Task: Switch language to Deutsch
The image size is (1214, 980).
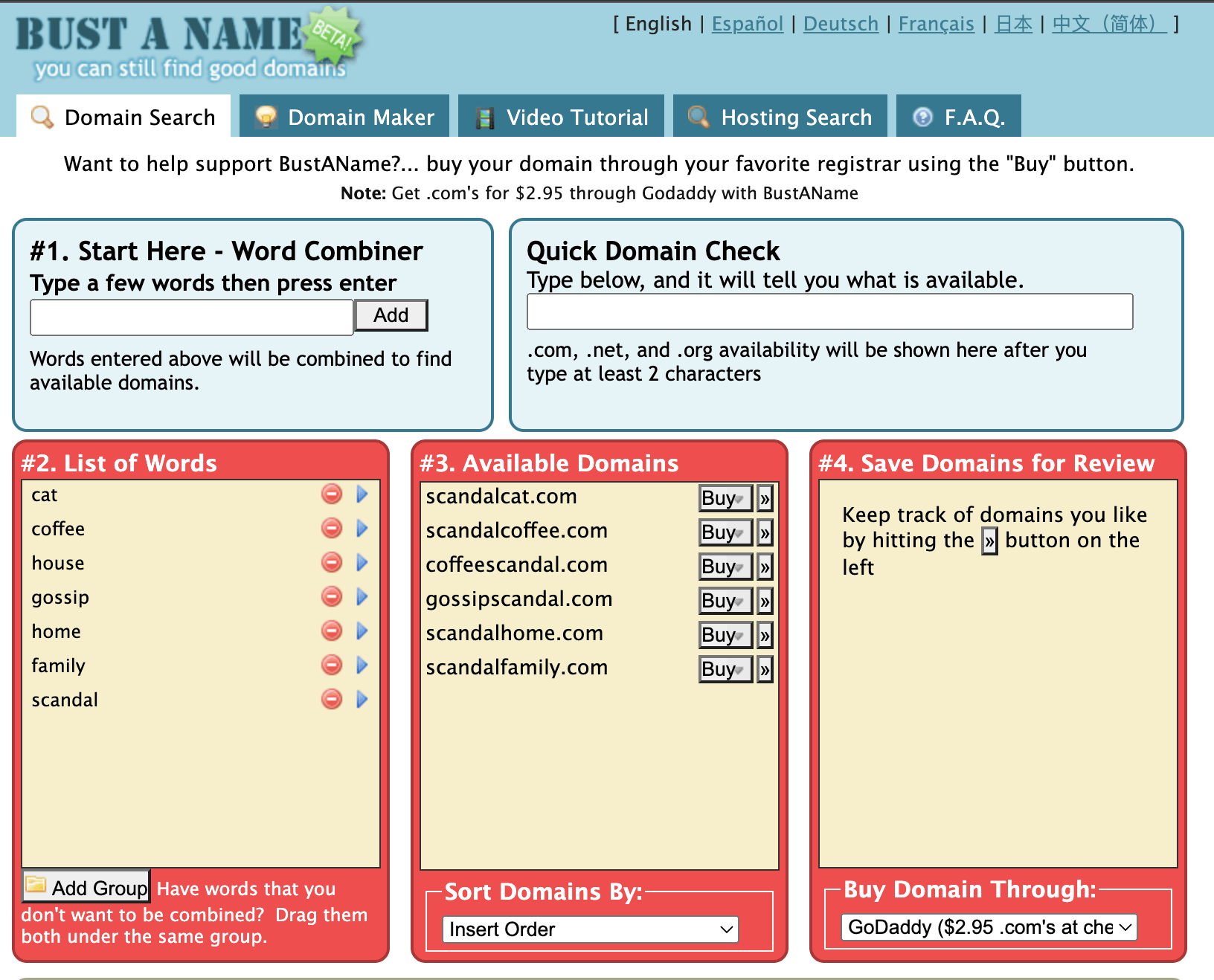Action: click(x=841, y=24)
